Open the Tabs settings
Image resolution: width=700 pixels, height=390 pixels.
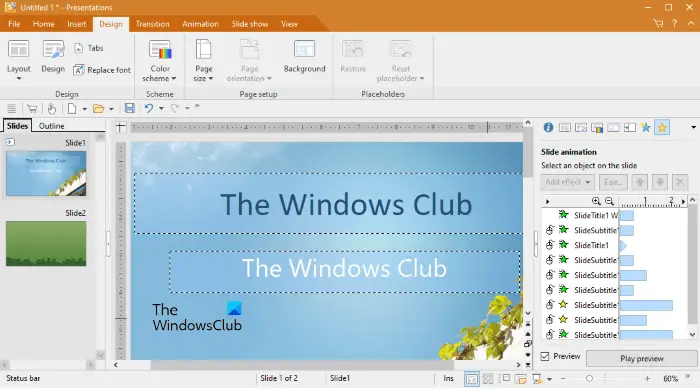point(89,48)
